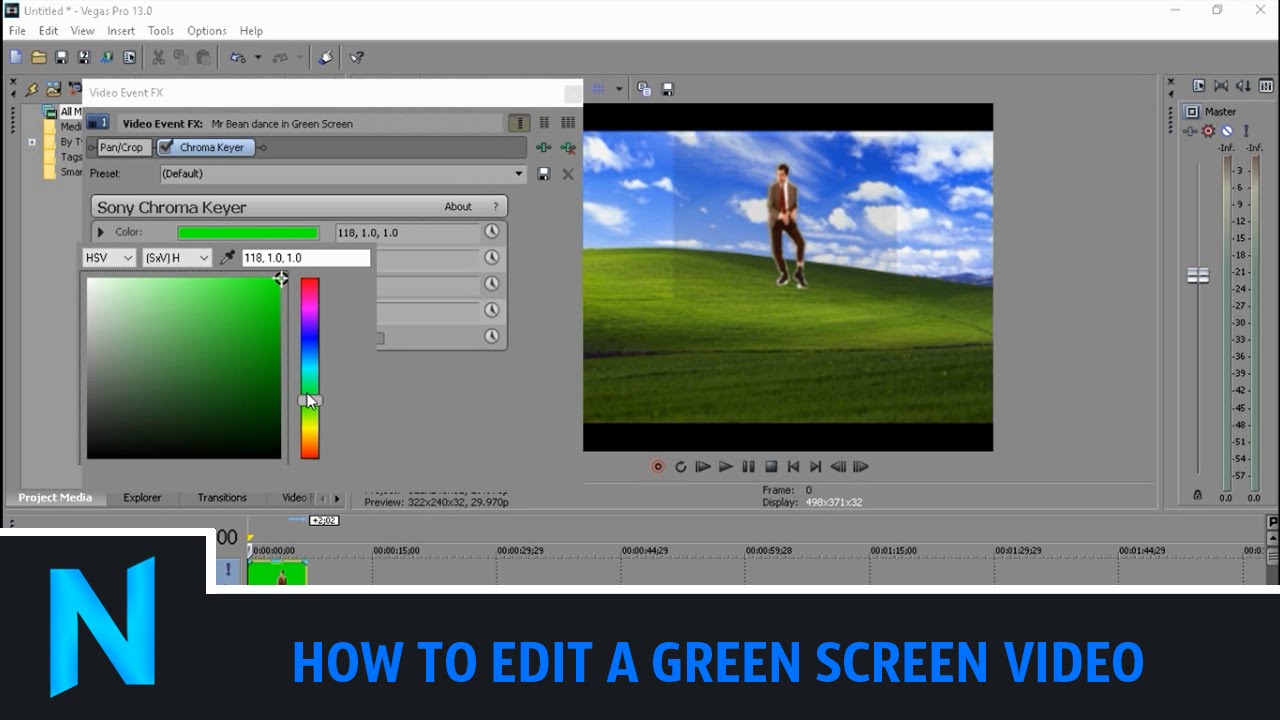Click the Undo arrow icon
The image size is (1280, 720).
click(237, 58)
